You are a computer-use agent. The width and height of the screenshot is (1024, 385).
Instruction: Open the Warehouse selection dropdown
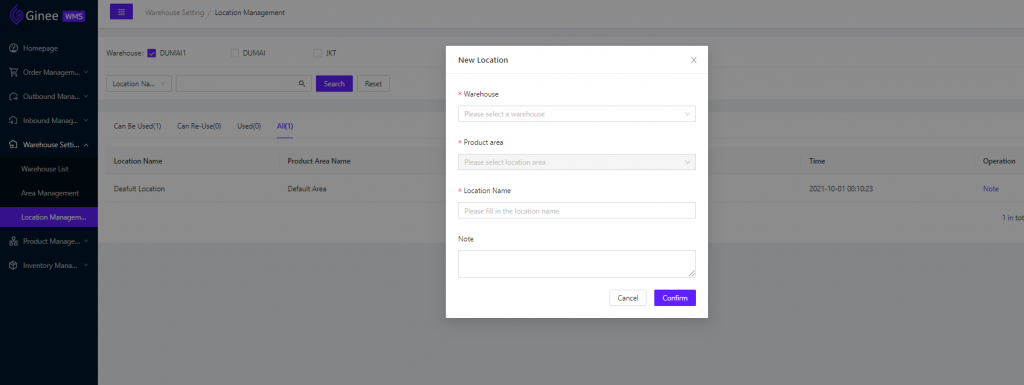577,114
